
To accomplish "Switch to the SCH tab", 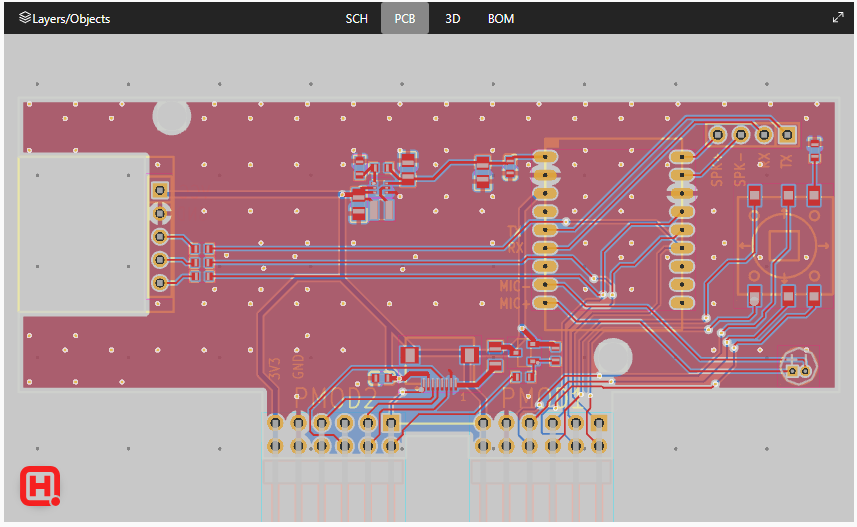I will coord(356,19).
